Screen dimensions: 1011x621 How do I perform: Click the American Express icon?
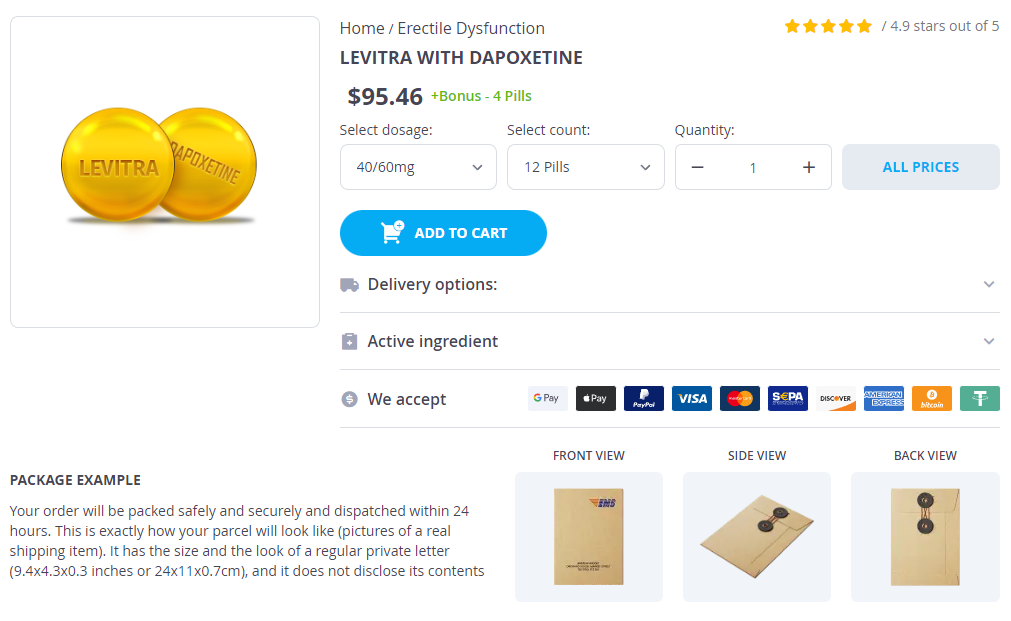(884, 398)
